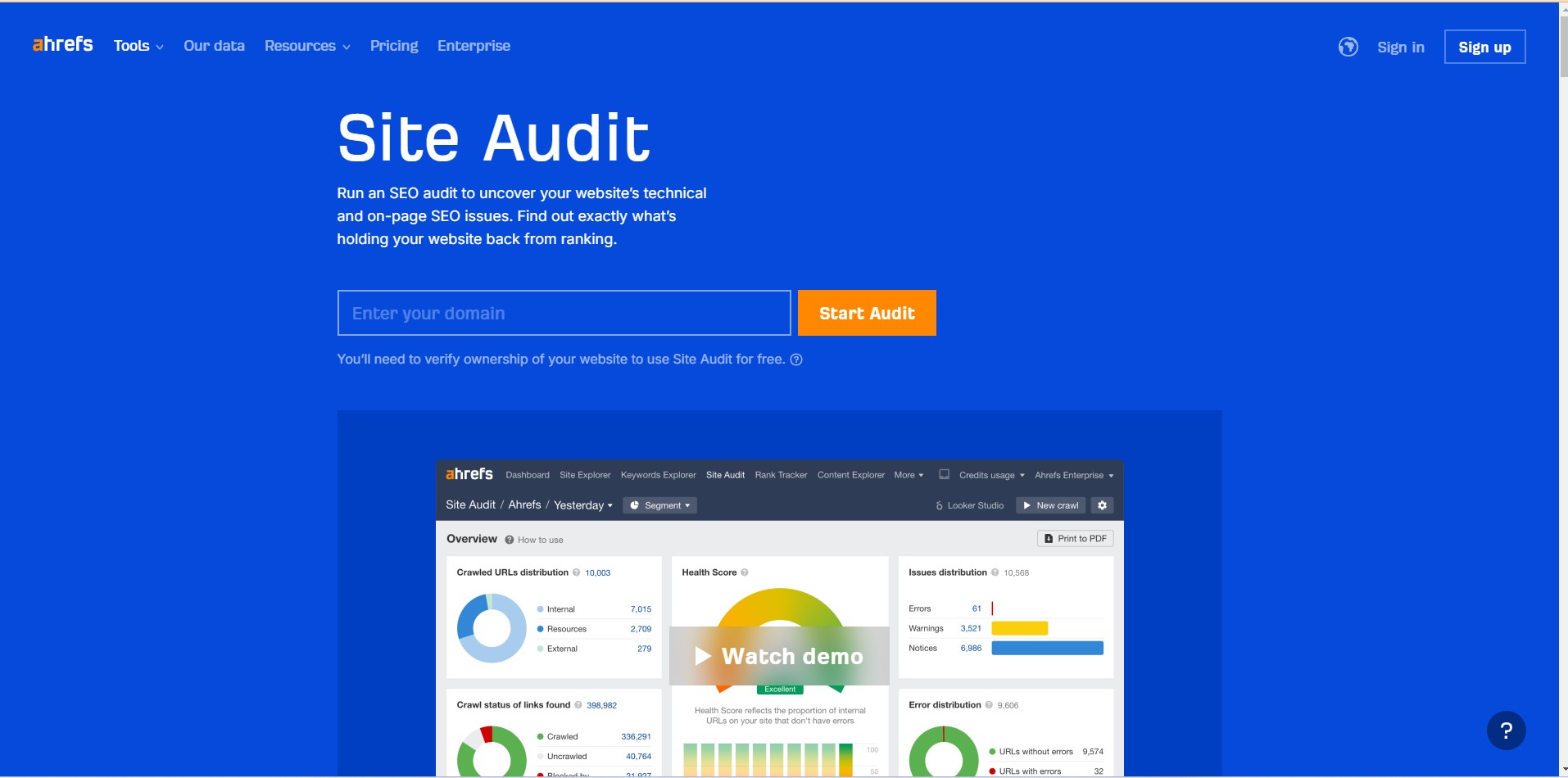
Task: Click the yellow Warnings bar
Action: coord(1019,628)
